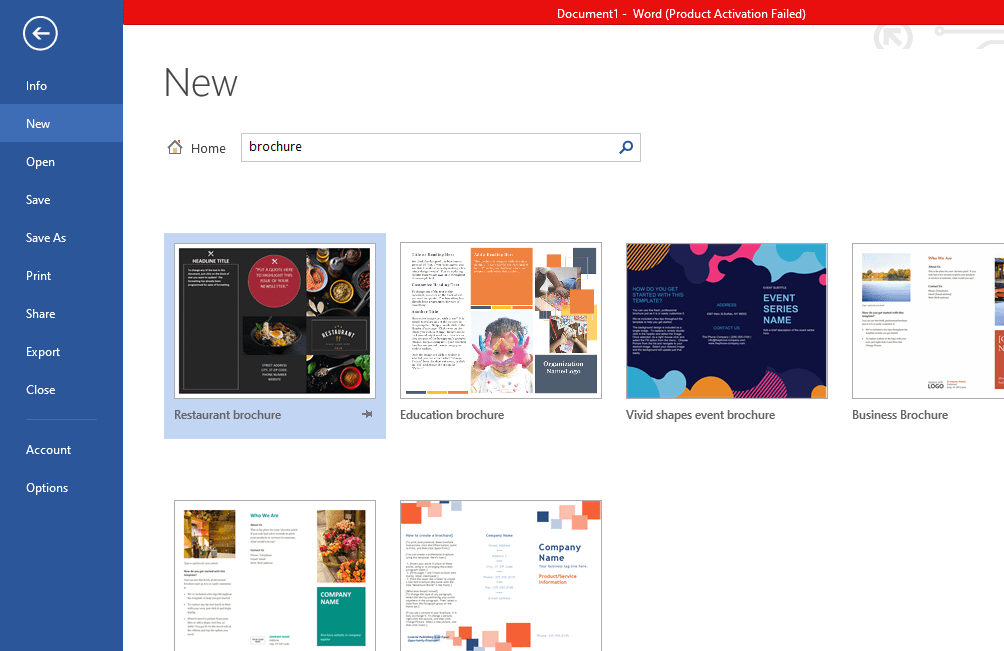Viewport: 1004px width, 651px height.
Task: Open the Vivid shapes event brochure template
Action: click(726, 320)
